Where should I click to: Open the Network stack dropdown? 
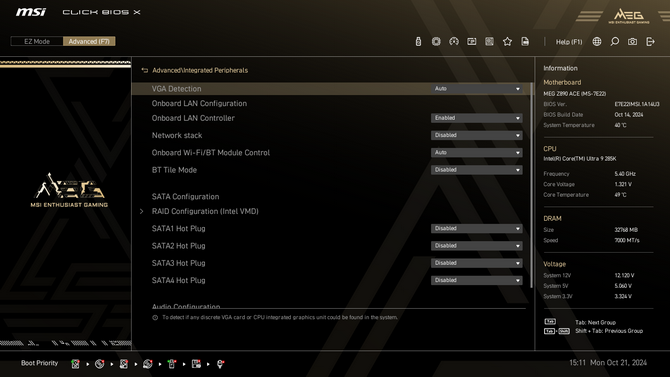click(476, 135)
